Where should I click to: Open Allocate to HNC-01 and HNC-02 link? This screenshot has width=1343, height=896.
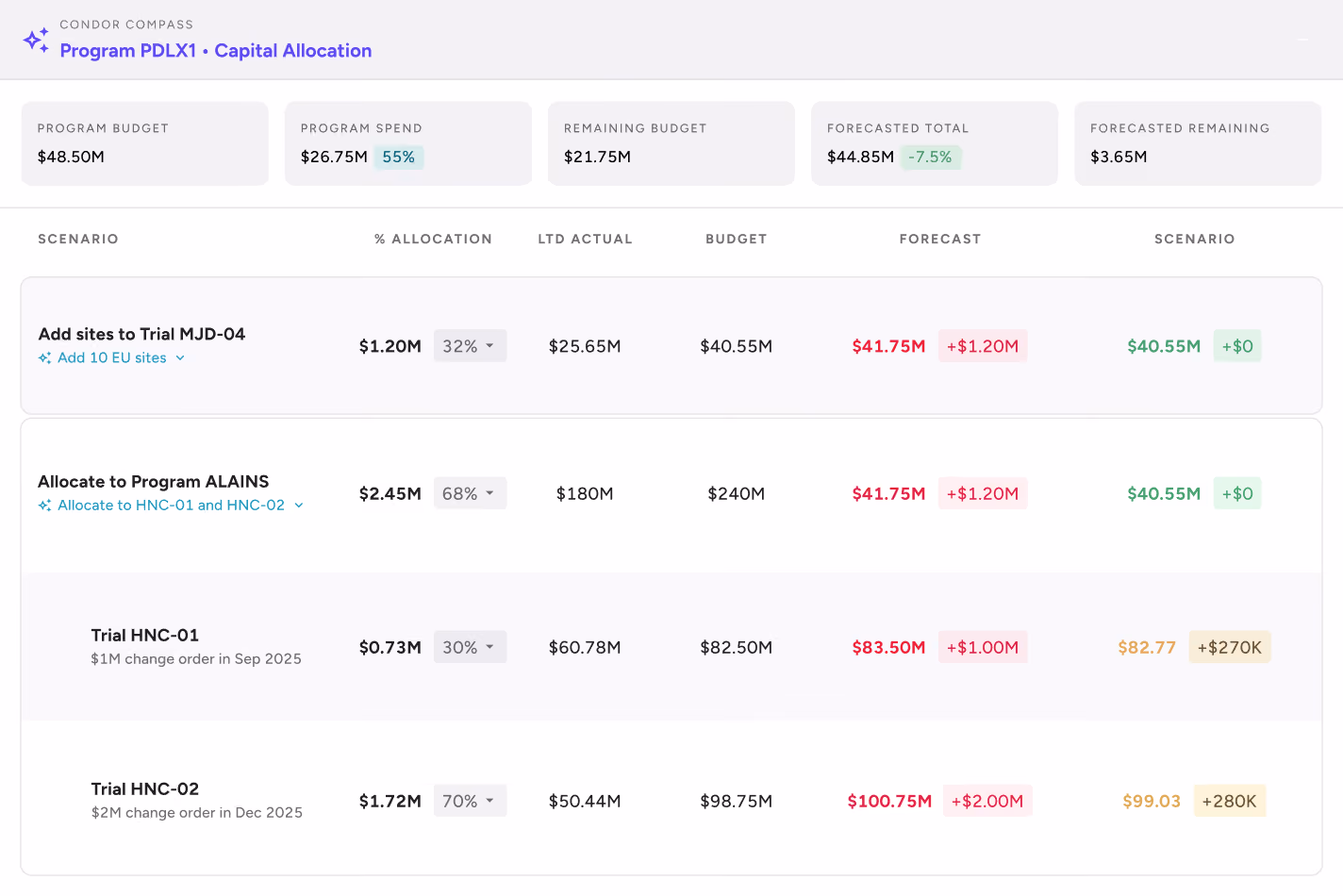[171, 506]
